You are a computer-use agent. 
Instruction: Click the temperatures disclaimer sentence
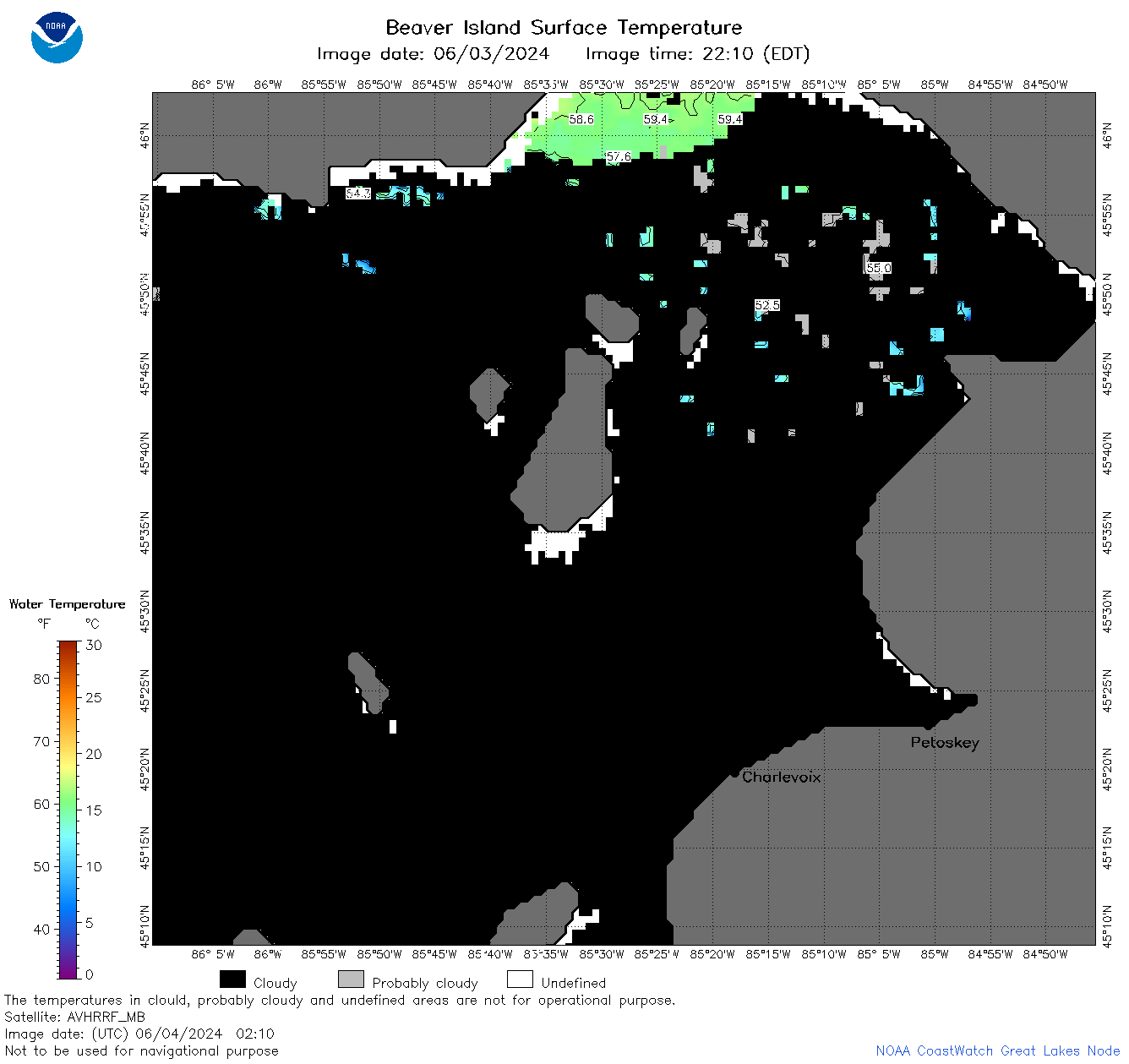pos(340,1000)
